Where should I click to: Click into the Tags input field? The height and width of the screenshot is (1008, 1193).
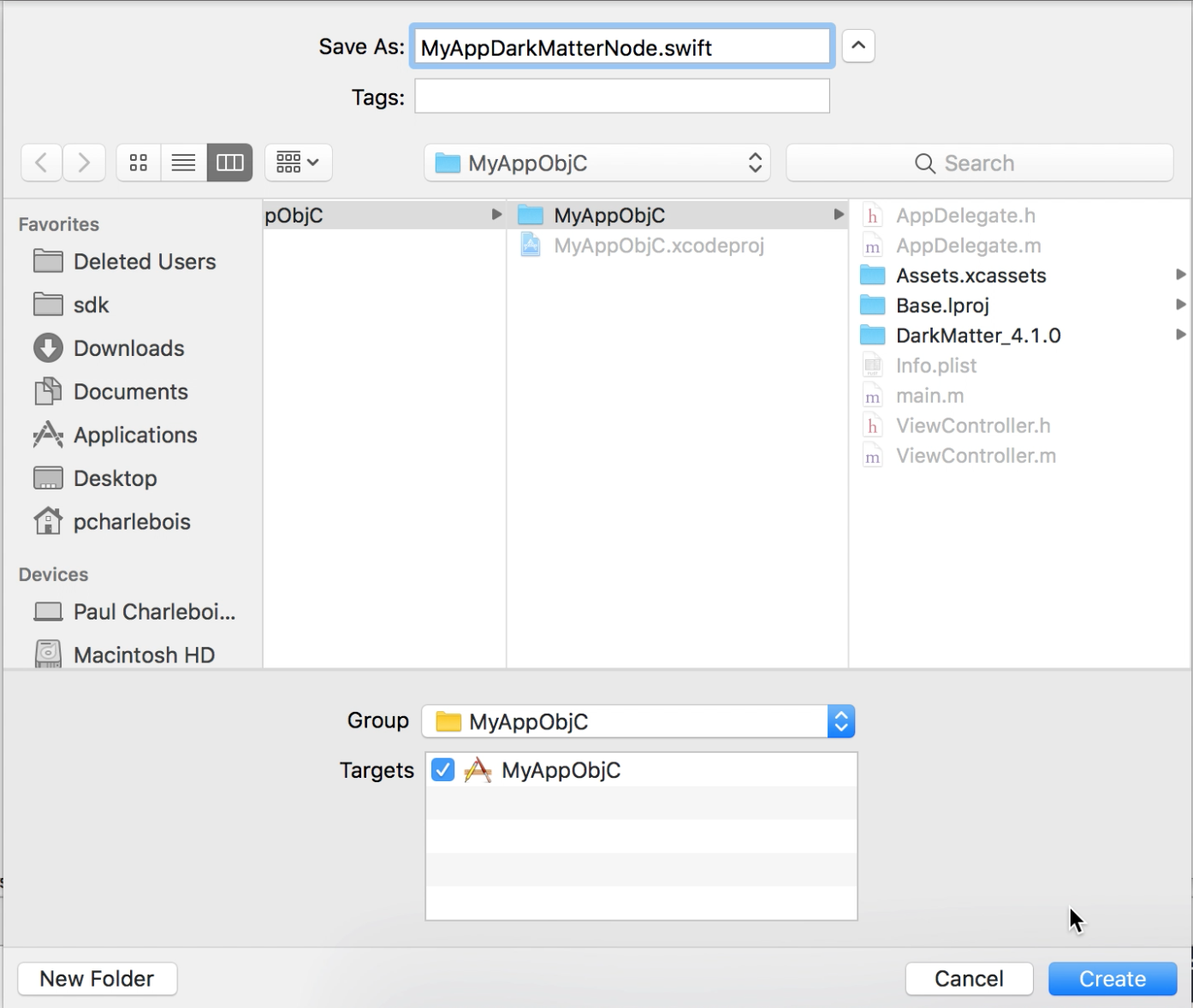pos(622,97)
